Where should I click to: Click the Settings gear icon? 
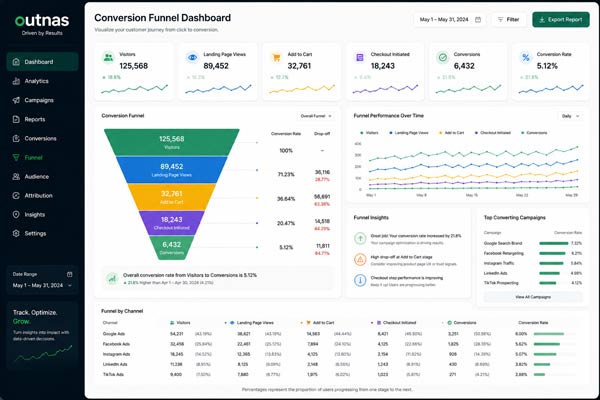[x=16, y=233]
